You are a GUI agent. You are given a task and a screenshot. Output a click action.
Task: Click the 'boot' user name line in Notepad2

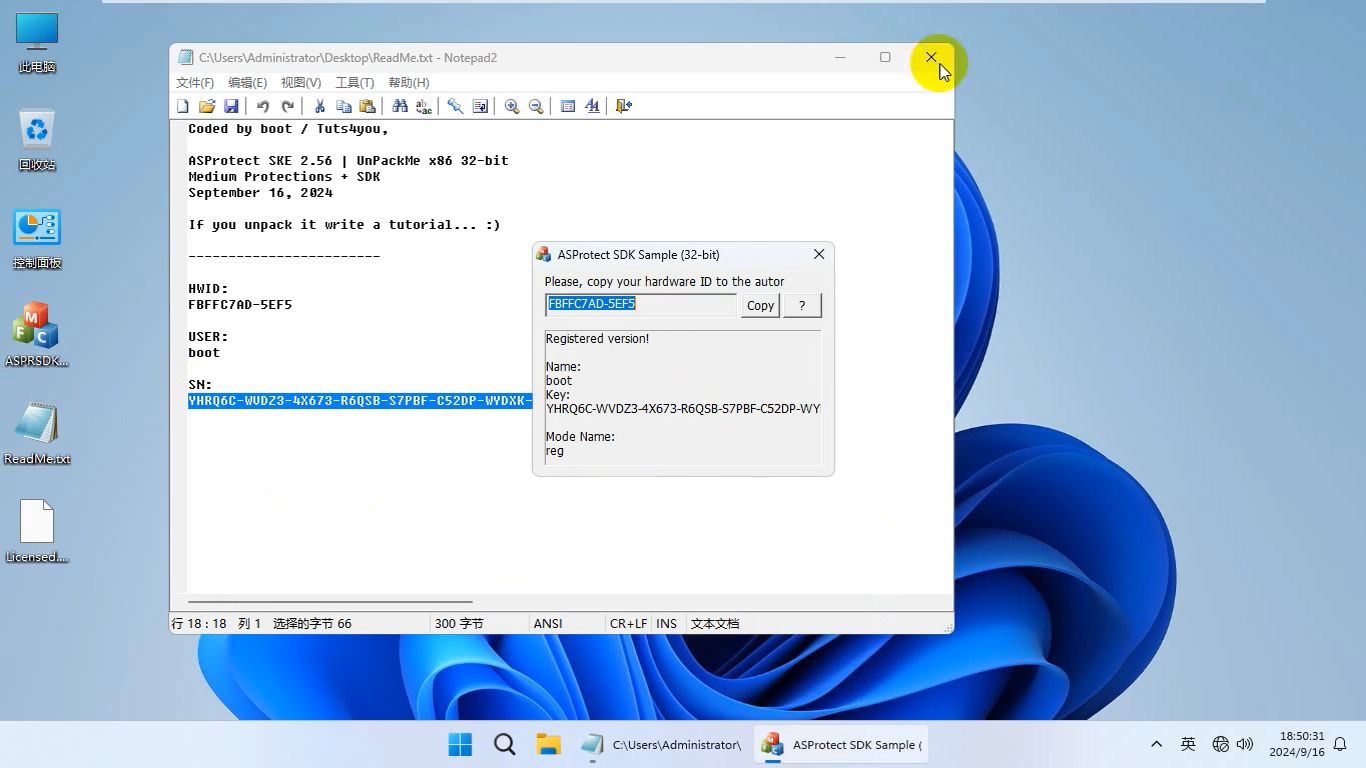[x=204, y=353]
